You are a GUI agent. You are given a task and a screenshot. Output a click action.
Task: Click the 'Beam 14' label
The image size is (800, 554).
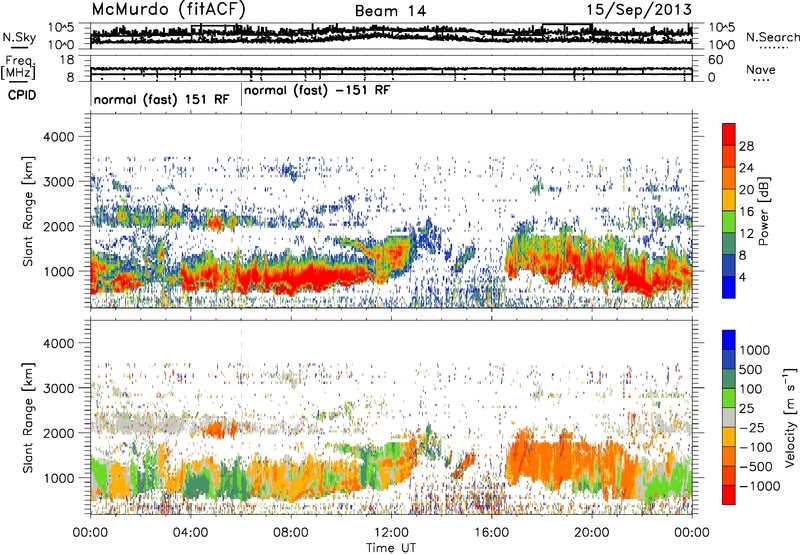click(390, 11)
